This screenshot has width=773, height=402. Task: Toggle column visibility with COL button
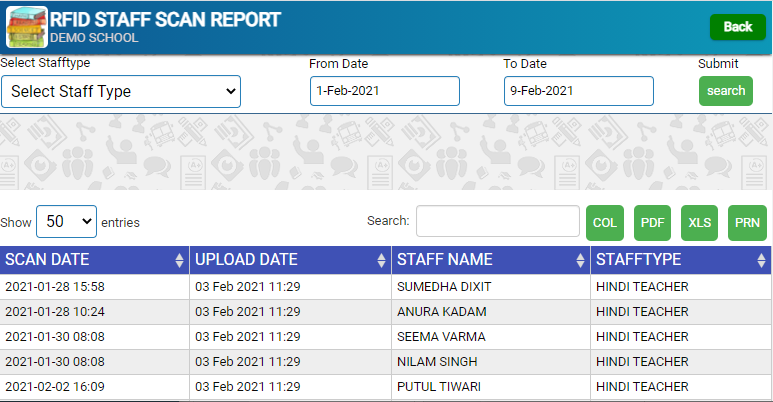point(605,223)
